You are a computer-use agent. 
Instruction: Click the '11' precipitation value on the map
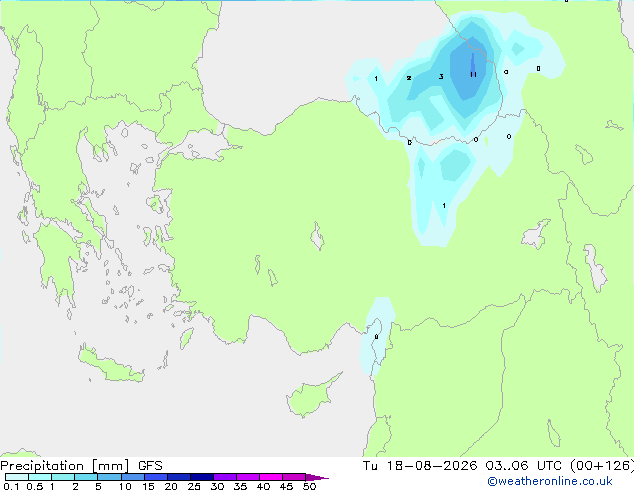[x=473, y=74]
